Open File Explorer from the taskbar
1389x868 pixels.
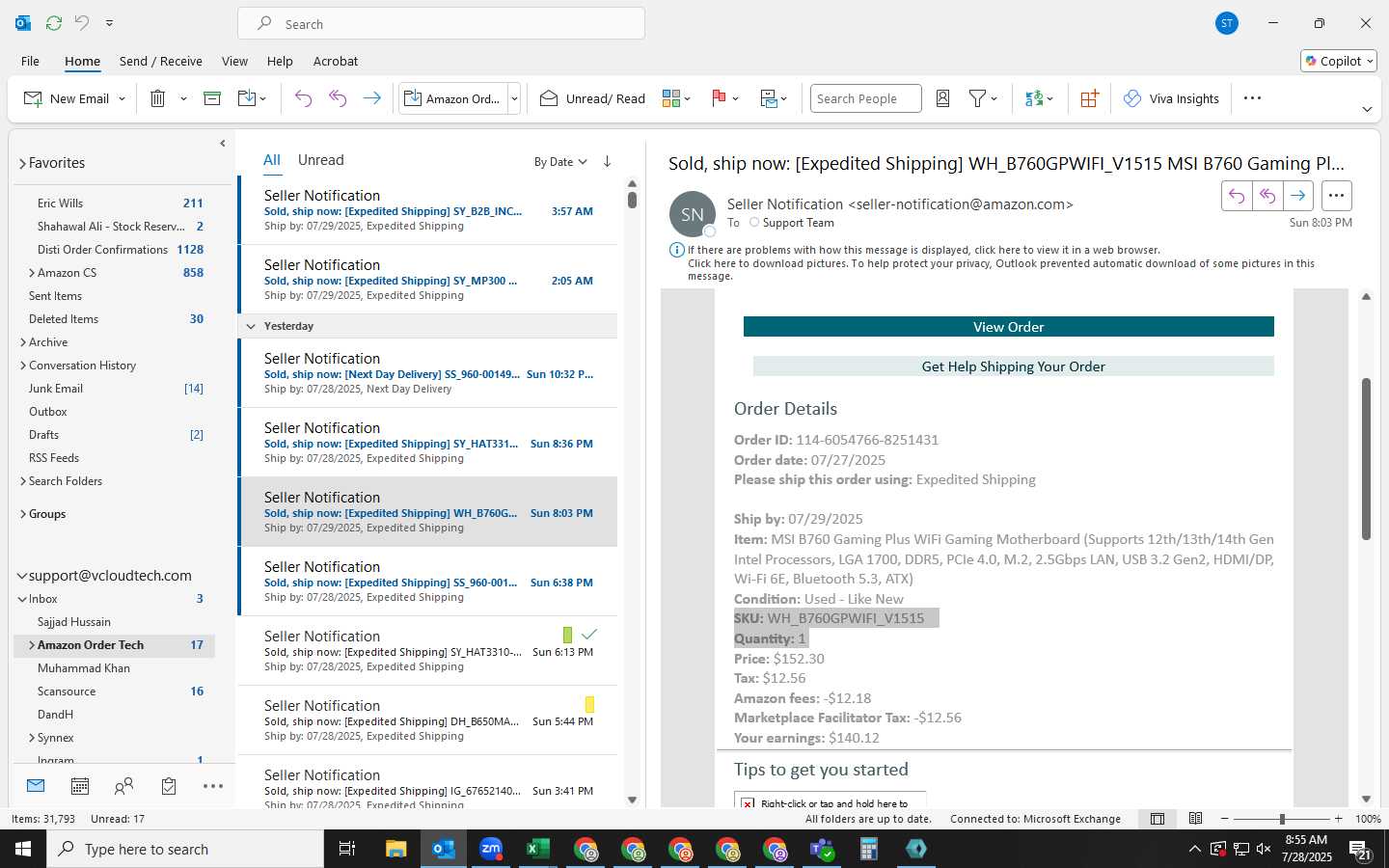coord(396,849)
